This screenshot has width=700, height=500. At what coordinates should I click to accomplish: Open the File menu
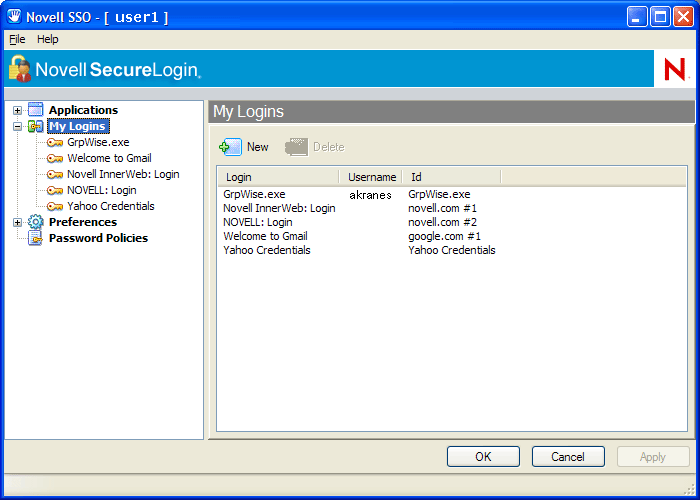17,39
